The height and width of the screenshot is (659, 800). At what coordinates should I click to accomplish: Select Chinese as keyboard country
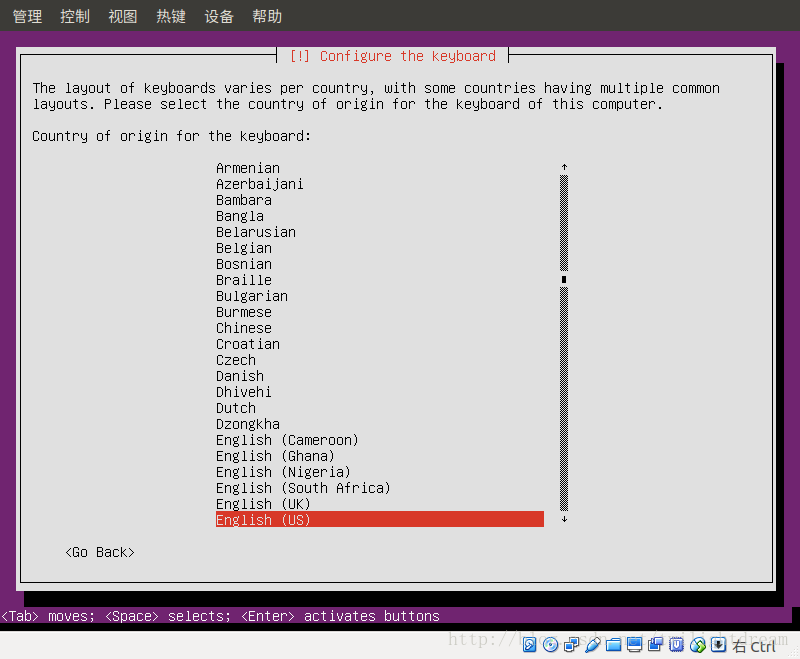click(243, 327)
